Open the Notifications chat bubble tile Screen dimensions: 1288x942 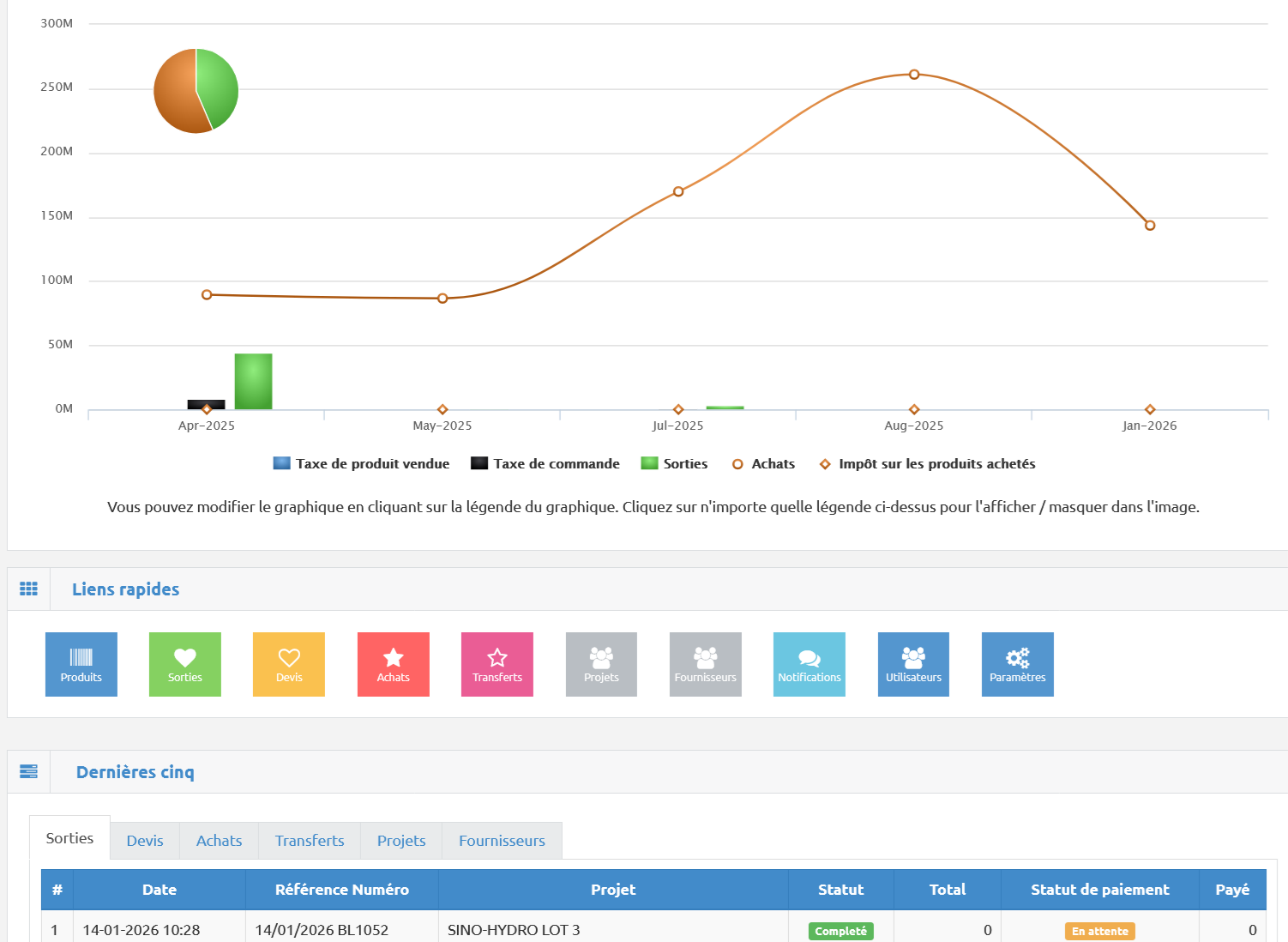809,664
